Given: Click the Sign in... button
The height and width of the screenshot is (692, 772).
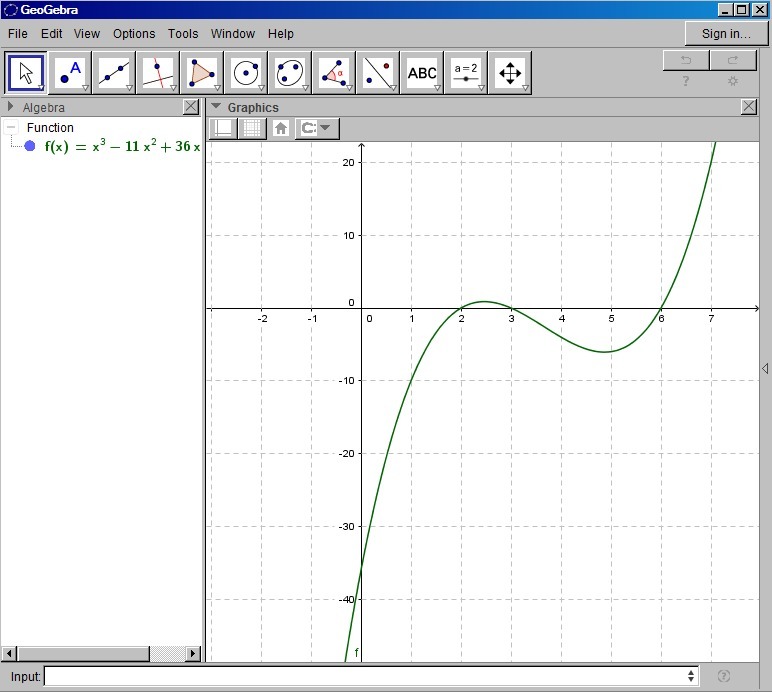Looking at the screenshot, I should (726, 33).
